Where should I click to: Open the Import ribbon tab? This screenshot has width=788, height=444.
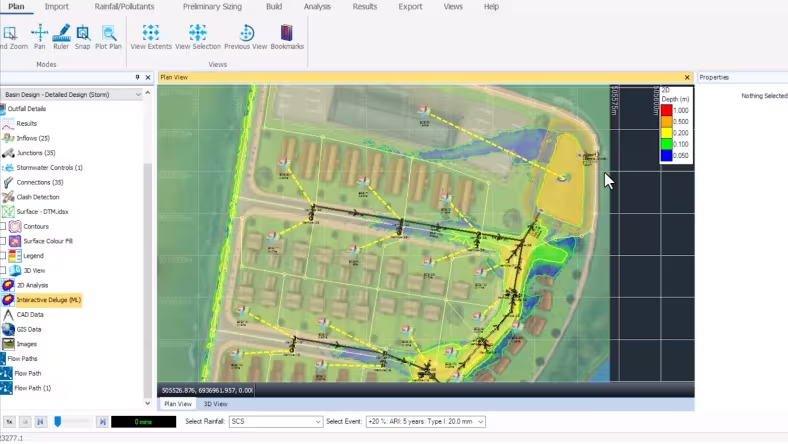tap(56, 7)
